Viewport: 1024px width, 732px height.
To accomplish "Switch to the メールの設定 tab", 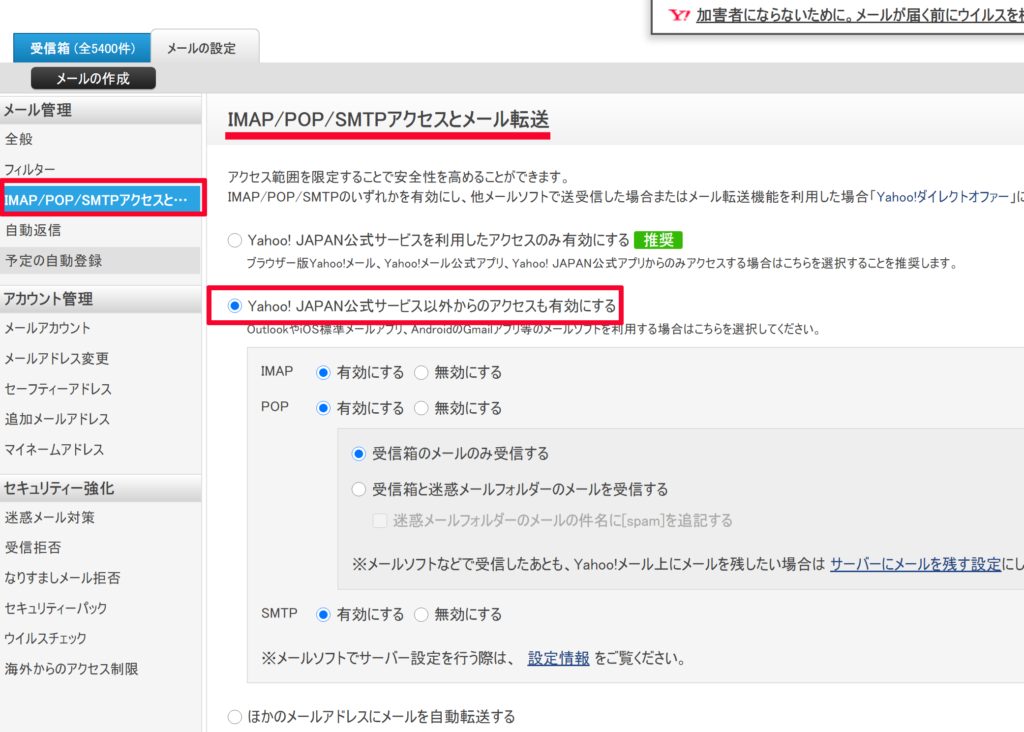I will (204, 47).
